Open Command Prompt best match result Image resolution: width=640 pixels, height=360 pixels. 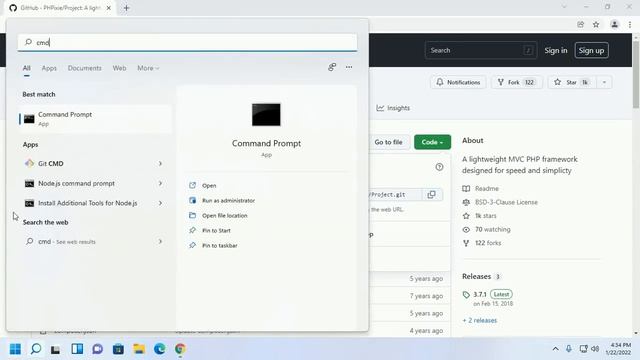pos(95,119)
